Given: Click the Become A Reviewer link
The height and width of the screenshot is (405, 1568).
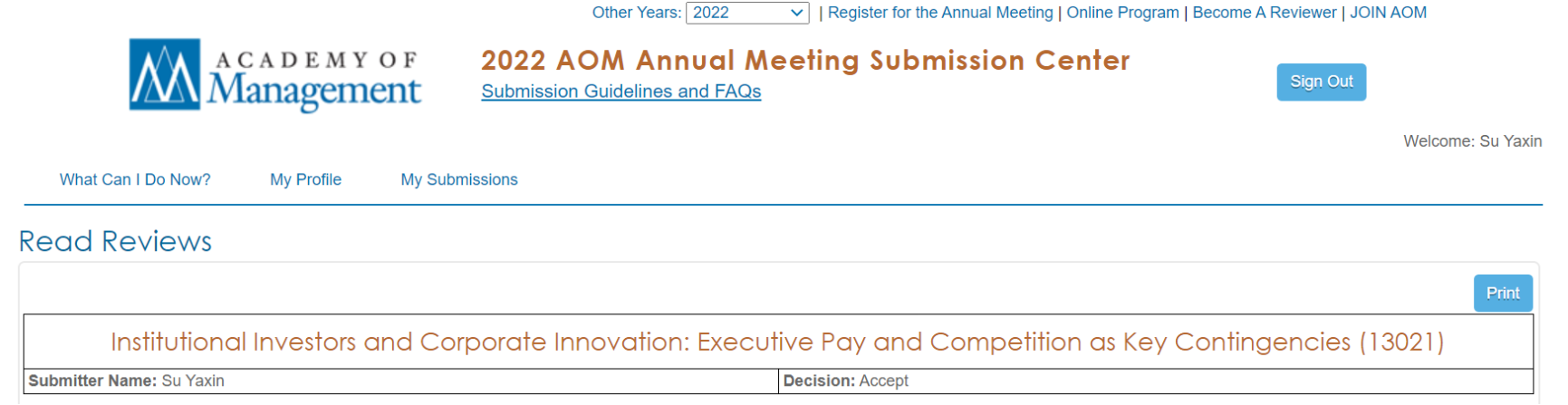Looking at the screenshot, I should point(1264,13).
